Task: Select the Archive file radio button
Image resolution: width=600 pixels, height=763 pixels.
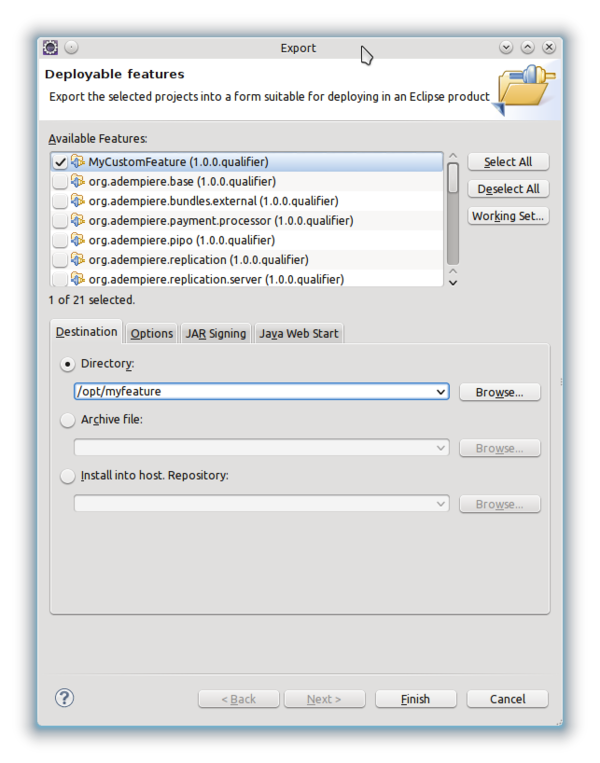Action: click(68, 420)
